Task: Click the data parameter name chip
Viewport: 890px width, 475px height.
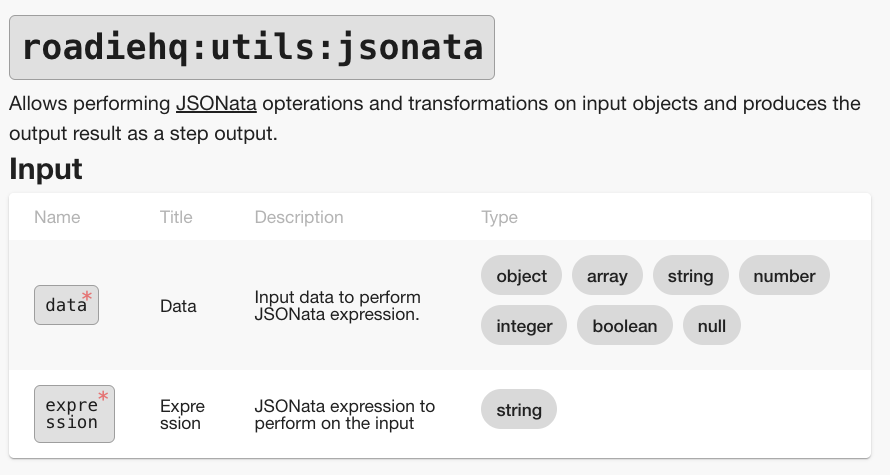Action: tap(66, 305)
